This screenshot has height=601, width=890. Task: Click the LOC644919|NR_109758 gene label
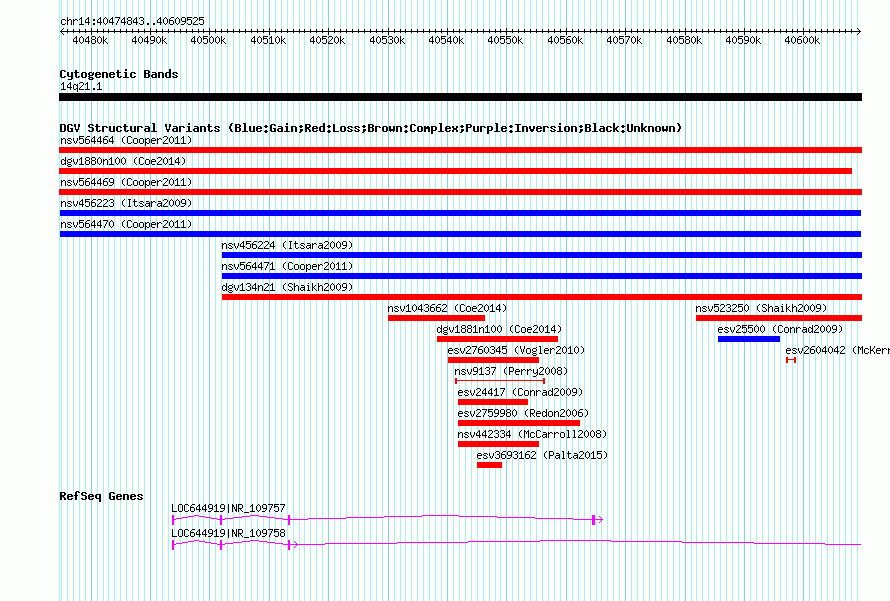pos(228,533)
